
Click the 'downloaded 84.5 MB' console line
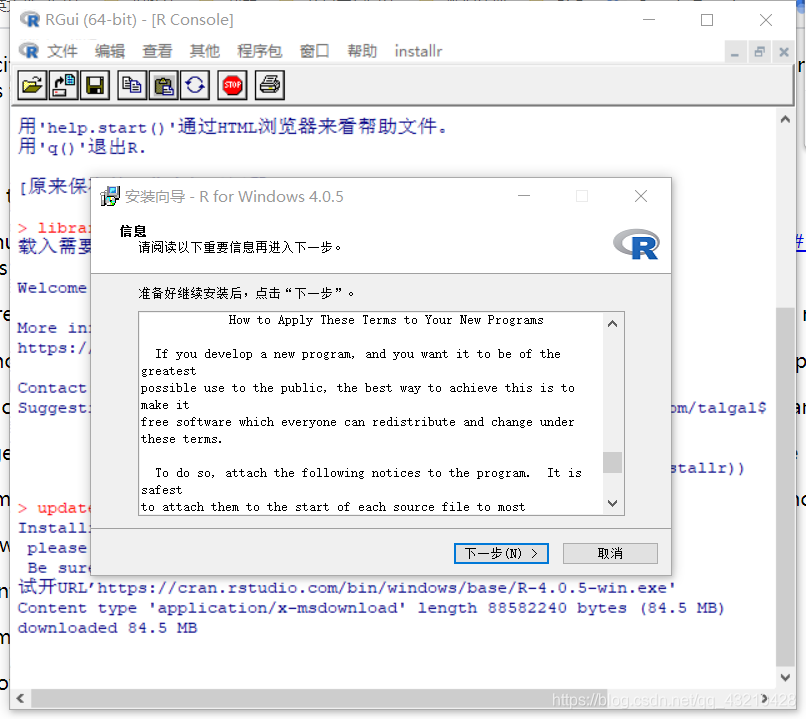[x=107, y=628]
